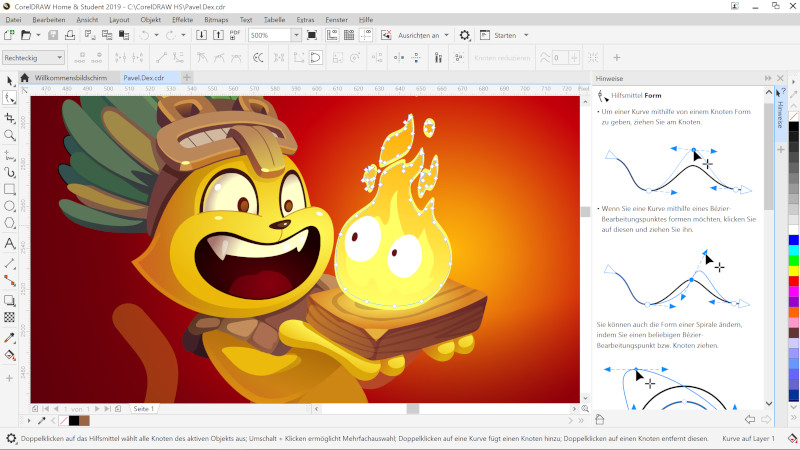Select the Zoom magnifier tool
Image resolution: width=800 pixels, height=450 pixels.
pos(10,135)
